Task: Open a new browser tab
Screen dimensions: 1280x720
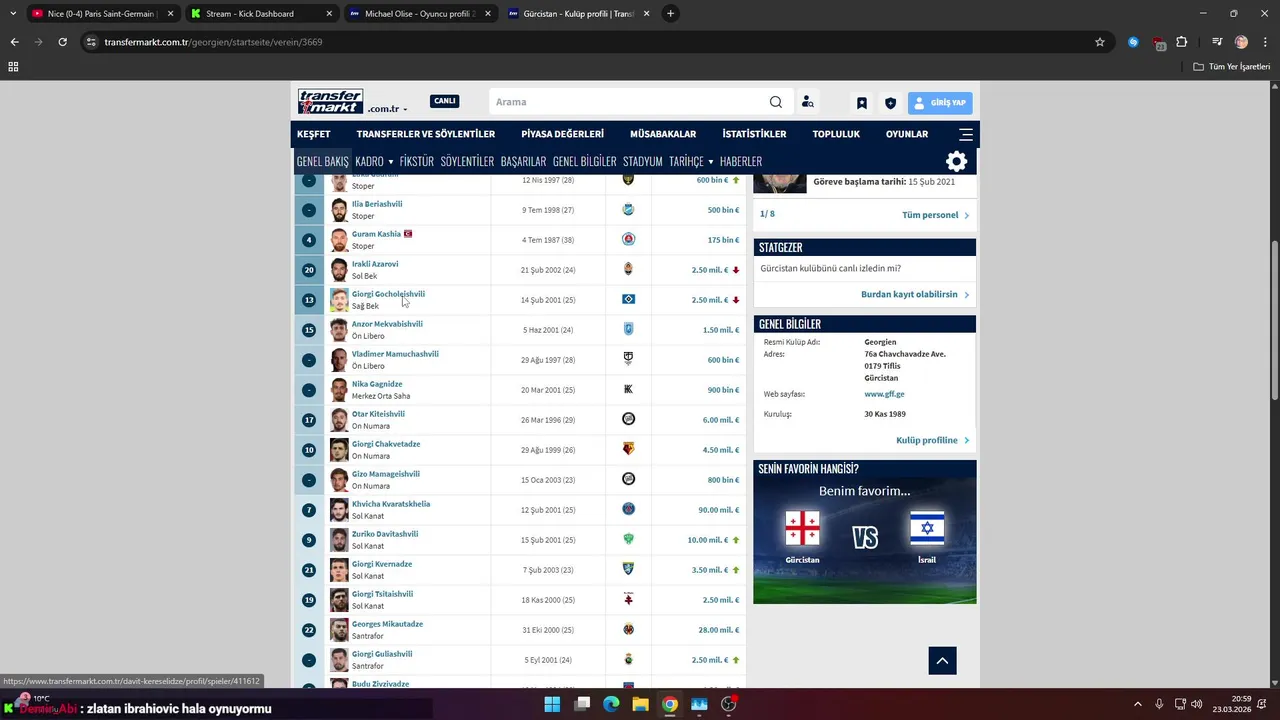Action: 670,14
